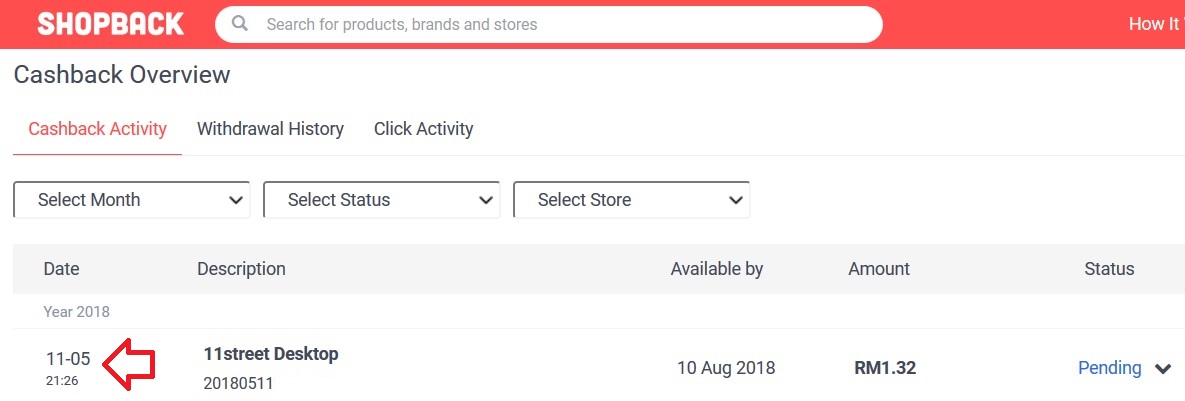Click the Available by column header
The height and width of the screenshot is (401, 1185).
pyautogui.click(x=716, y=269)
